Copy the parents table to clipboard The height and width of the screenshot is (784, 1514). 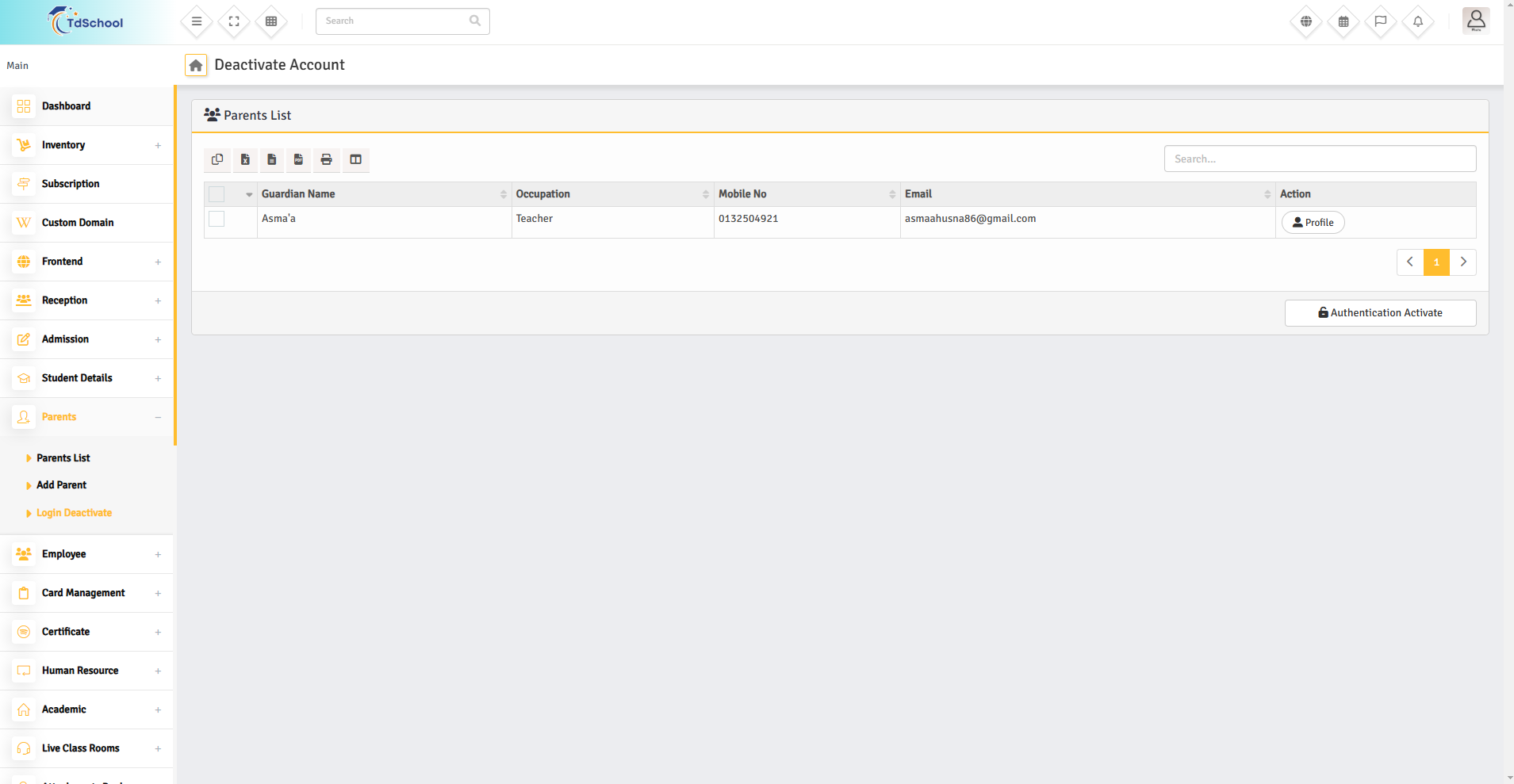coord(217,159)
